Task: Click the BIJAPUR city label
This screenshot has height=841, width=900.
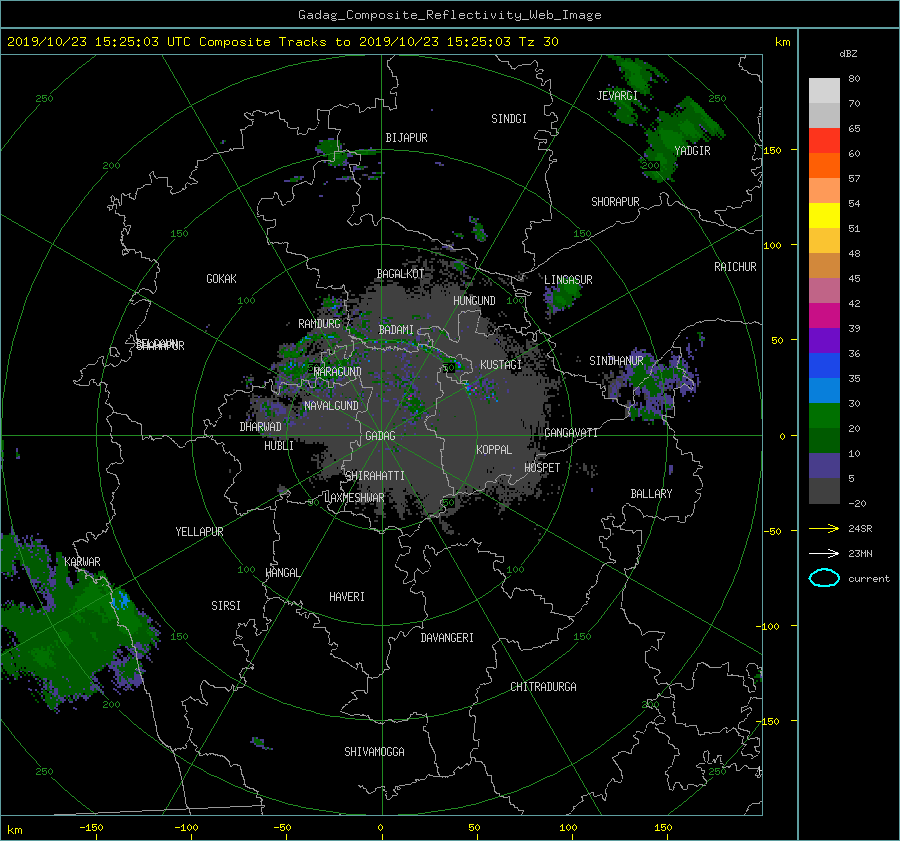Action: point(406,138)
